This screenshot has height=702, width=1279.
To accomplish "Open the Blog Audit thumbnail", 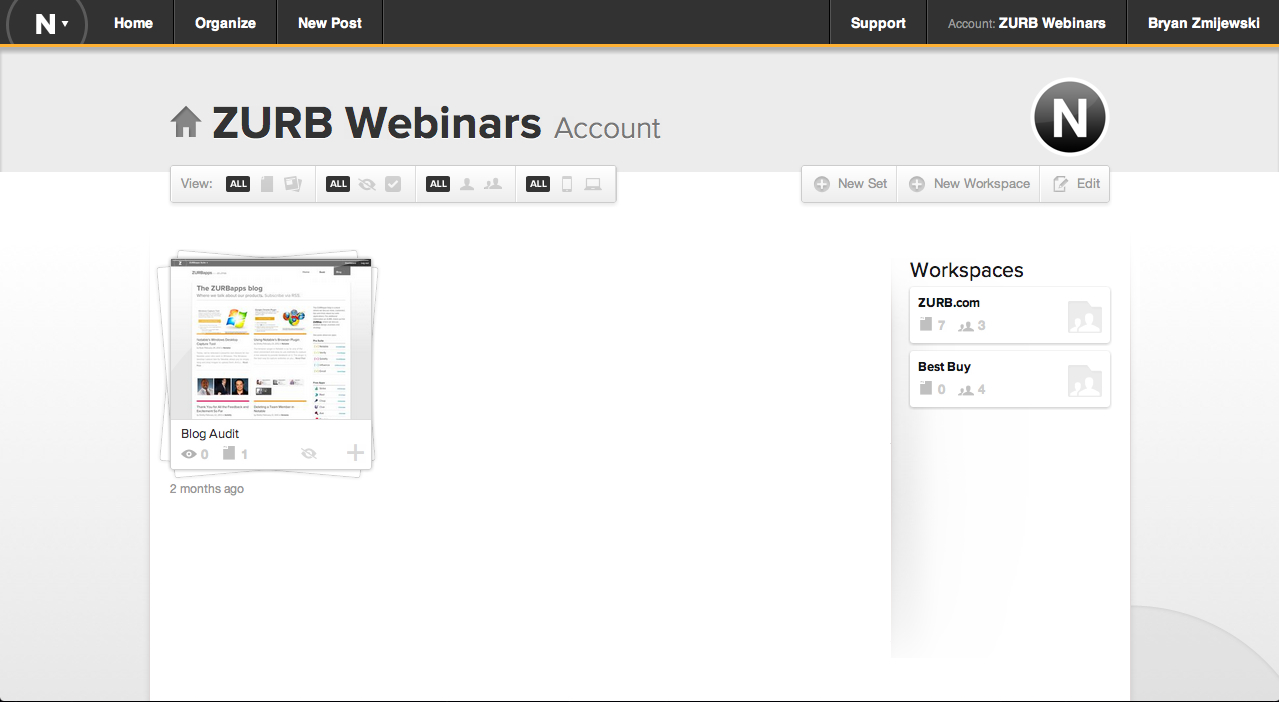I will (x=270, y=340).
